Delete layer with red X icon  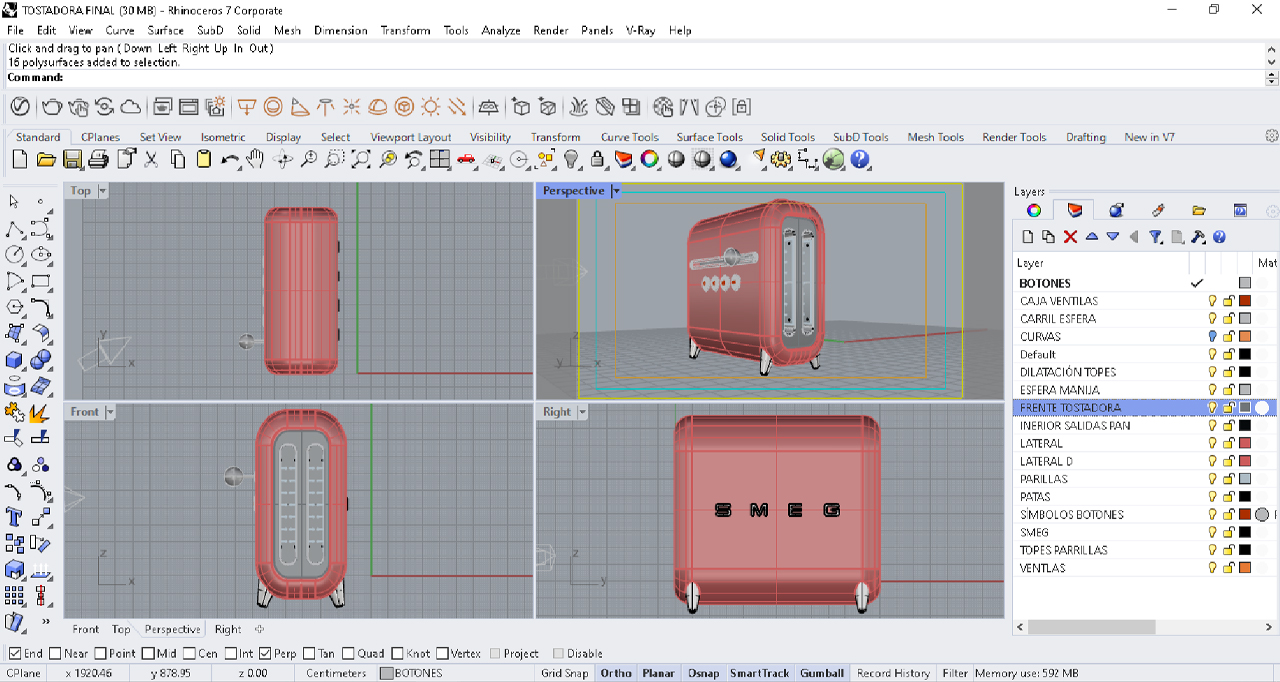click(1070, 237)
